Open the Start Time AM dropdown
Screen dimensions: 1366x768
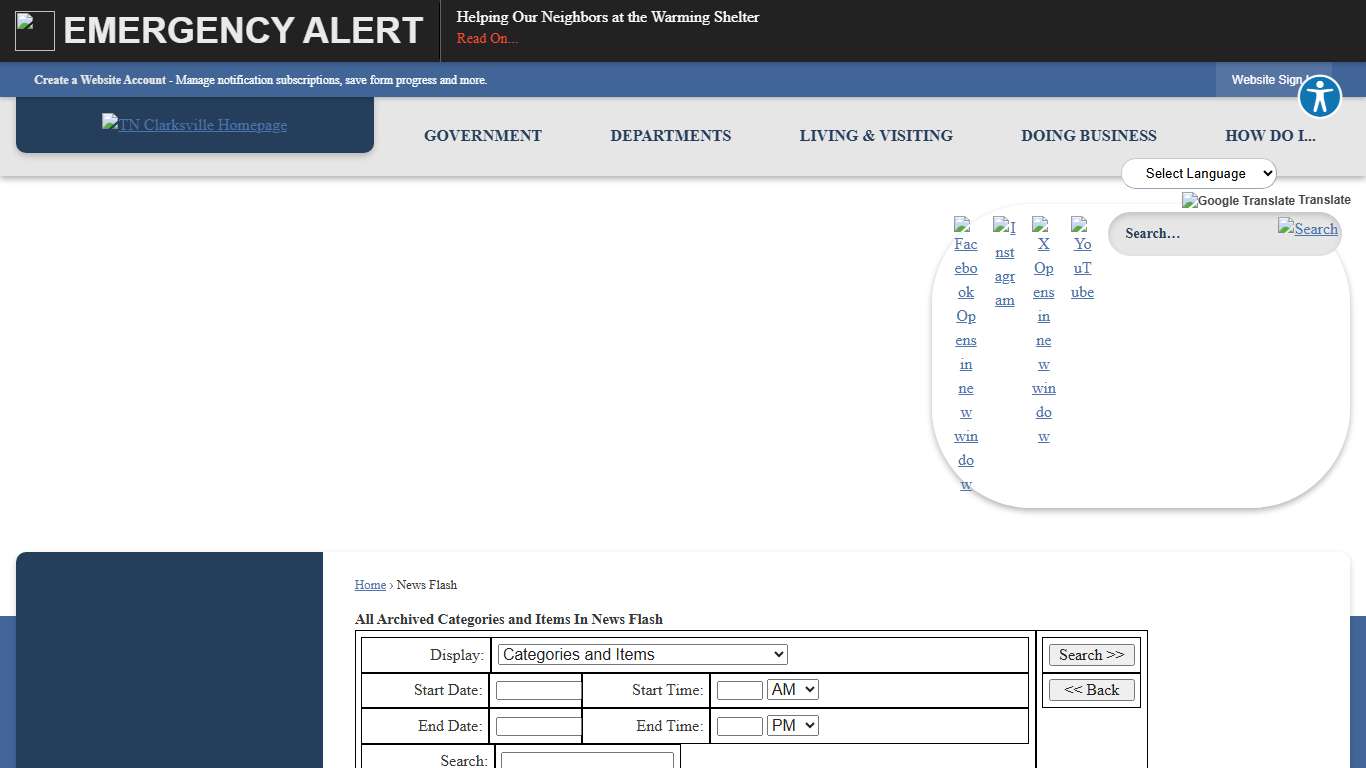[792, 690]
